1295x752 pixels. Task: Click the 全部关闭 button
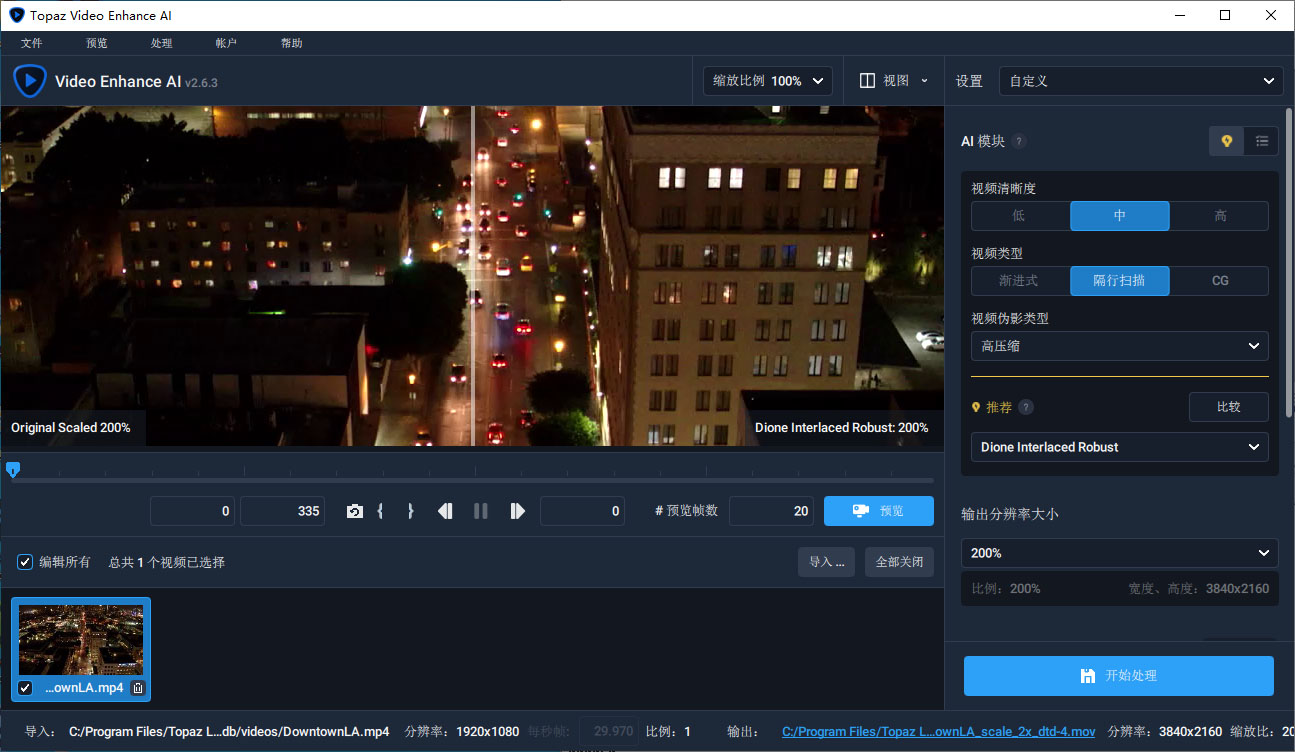[x=899, y=562]
